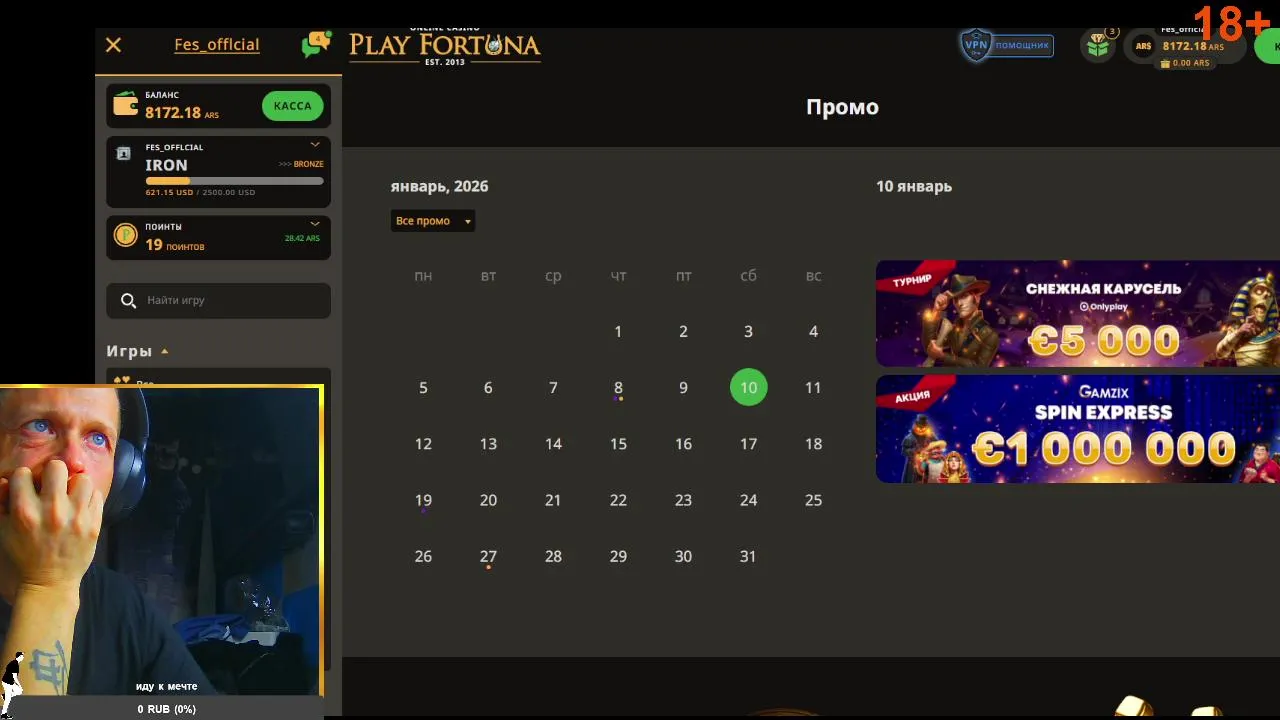This screenshot has width=1280, height=720.
Task: Click the январь, 2026 month heading
Action: 439,186
